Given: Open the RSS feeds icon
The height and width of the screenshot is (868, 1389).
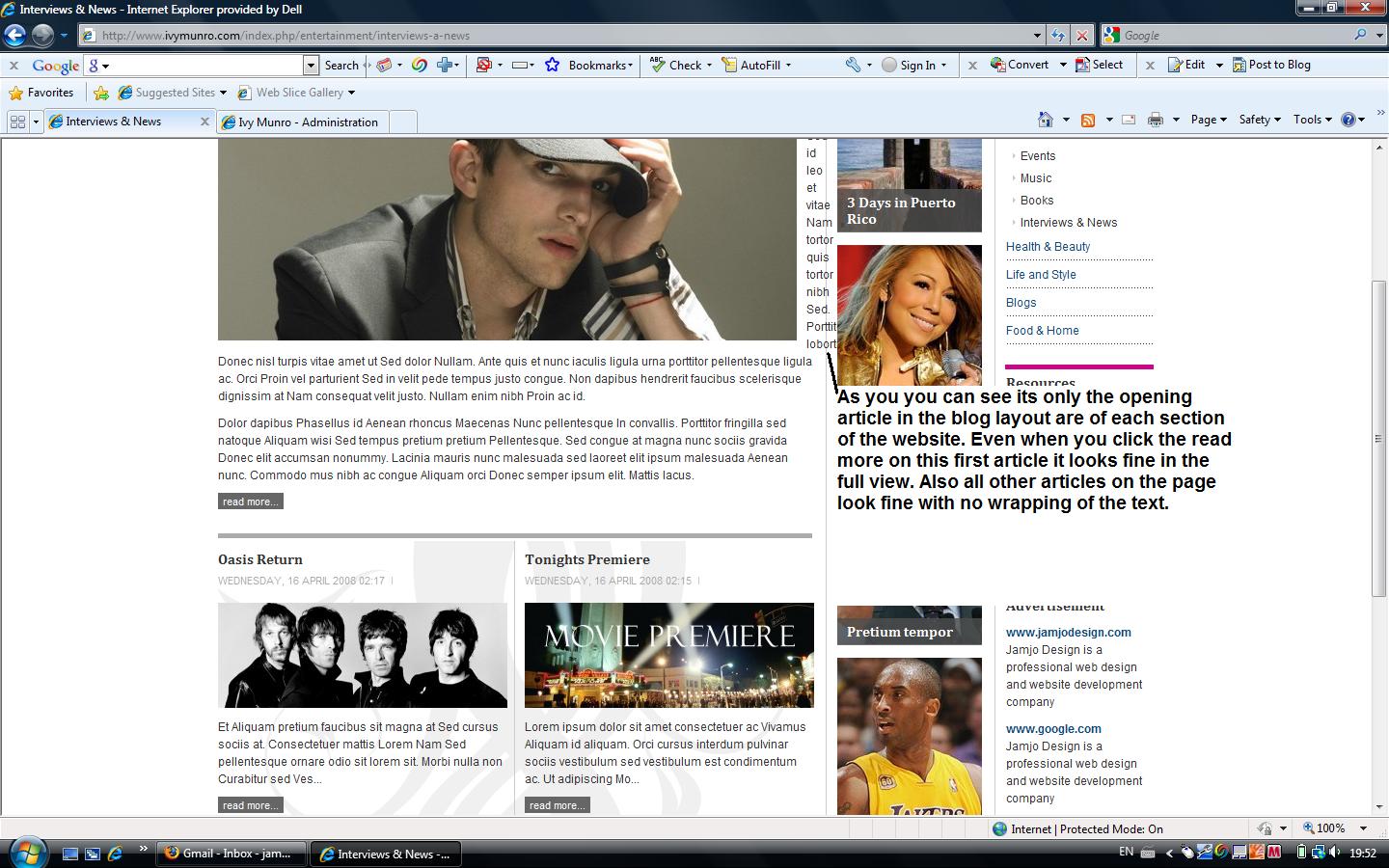Looking at the screenshot, I should click(x=1088, y=120).
